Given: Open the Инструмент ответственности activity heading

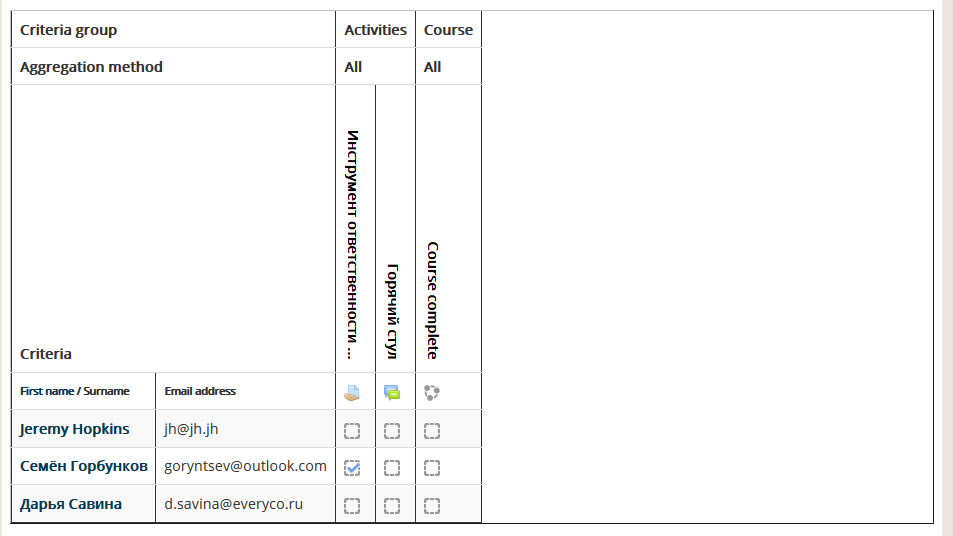Looking at the screenshot, I should click(x=352, y=244).
